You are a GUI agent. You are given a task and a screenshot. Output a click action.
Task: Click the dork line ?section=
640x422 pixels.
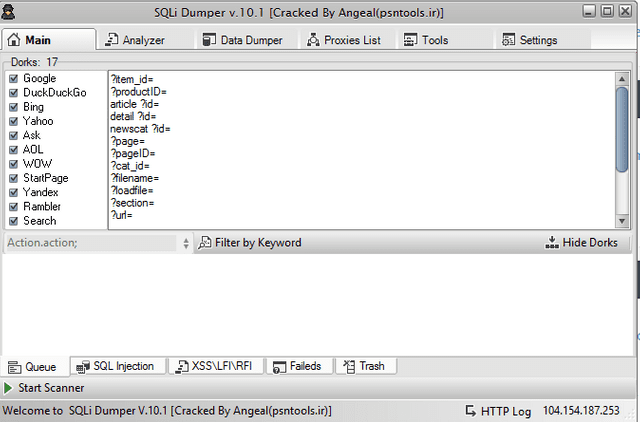click(x=132, y=203)
